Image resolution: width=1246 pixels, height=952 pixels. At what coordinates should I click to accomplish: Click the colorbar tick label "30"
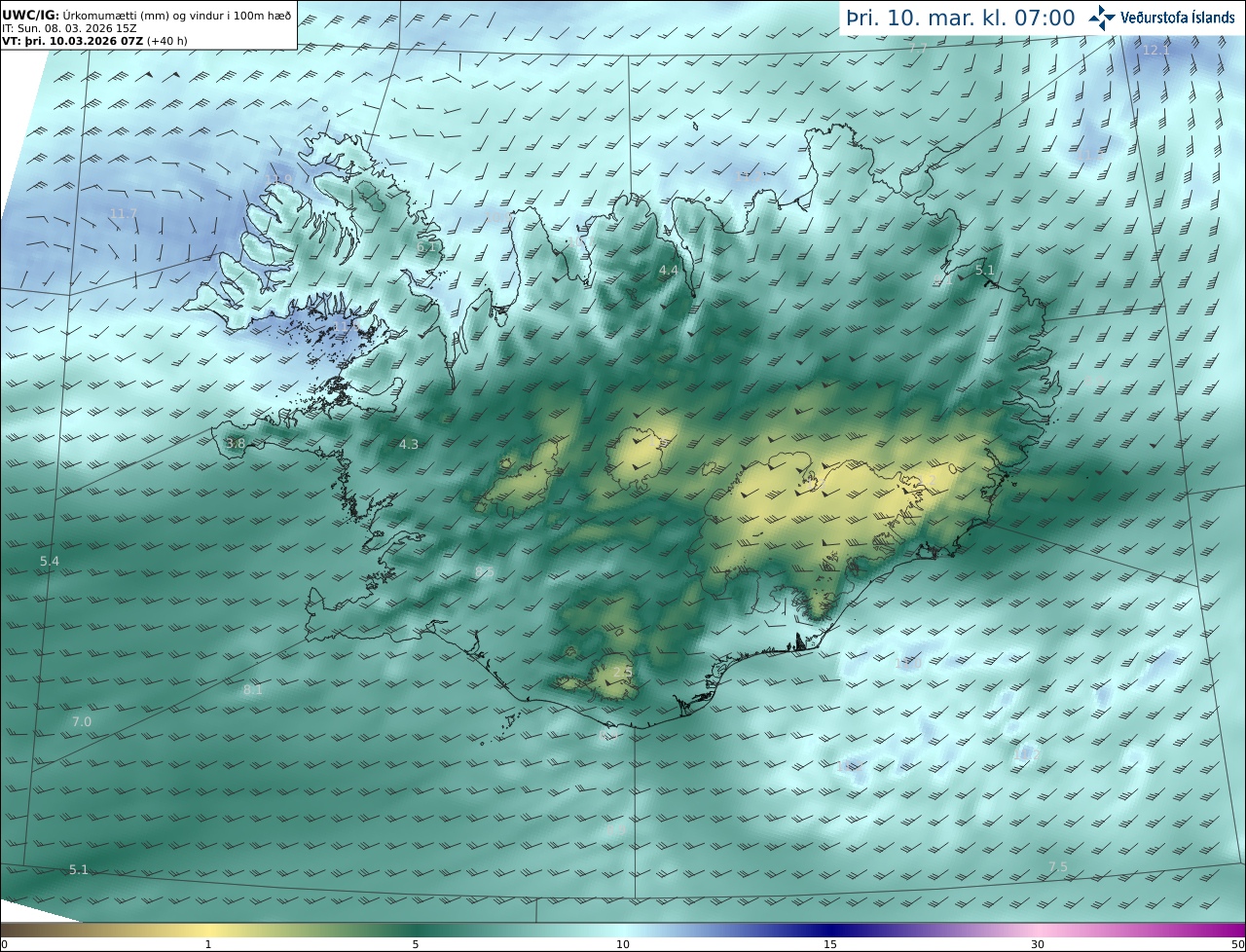1038,944
